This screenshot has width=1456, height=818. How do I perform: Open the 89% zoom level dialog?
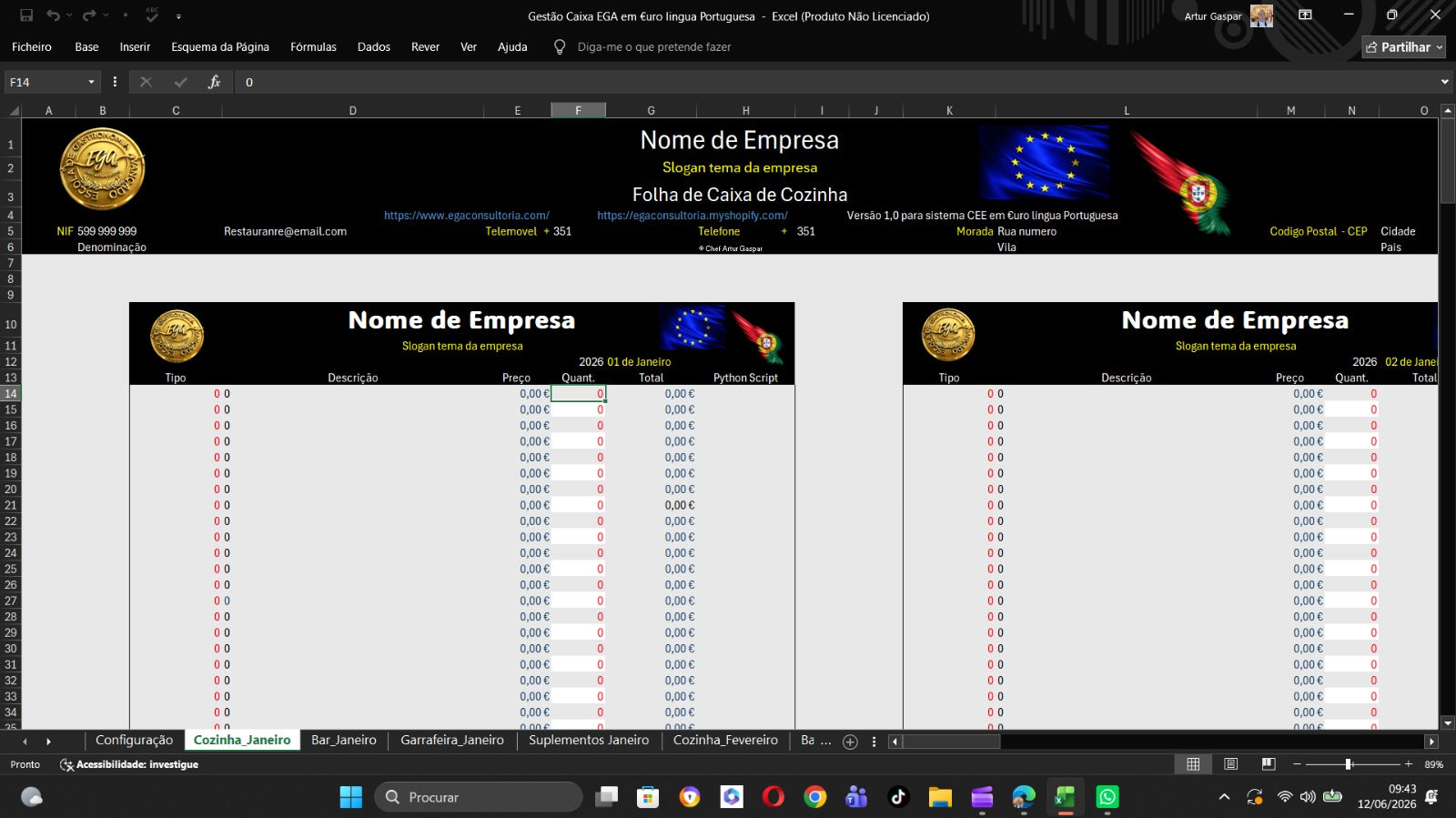click(1434, 764)
